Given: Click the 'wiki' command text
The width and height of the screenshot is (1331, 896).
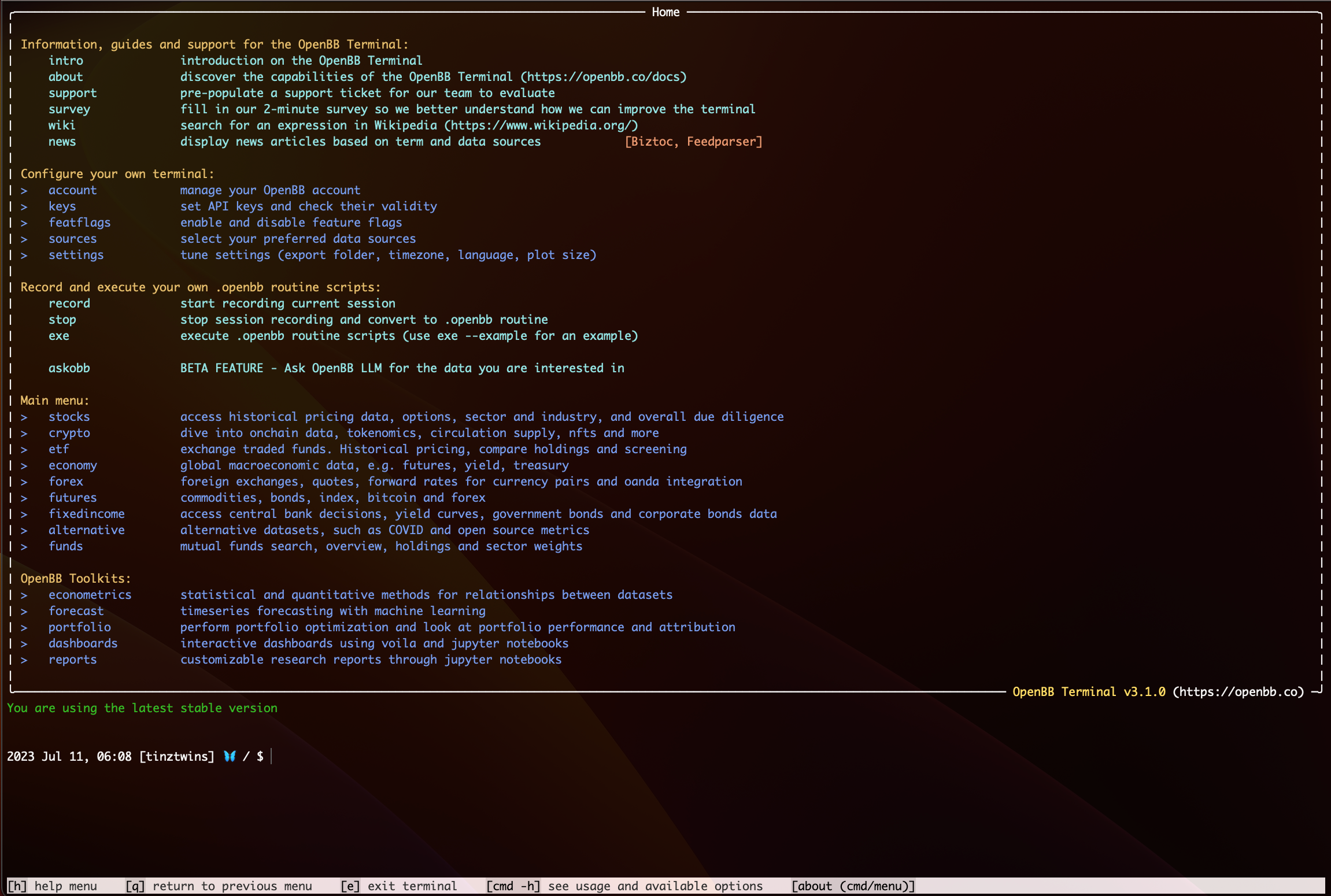Looking at the screenshot, I should point(62,125).
